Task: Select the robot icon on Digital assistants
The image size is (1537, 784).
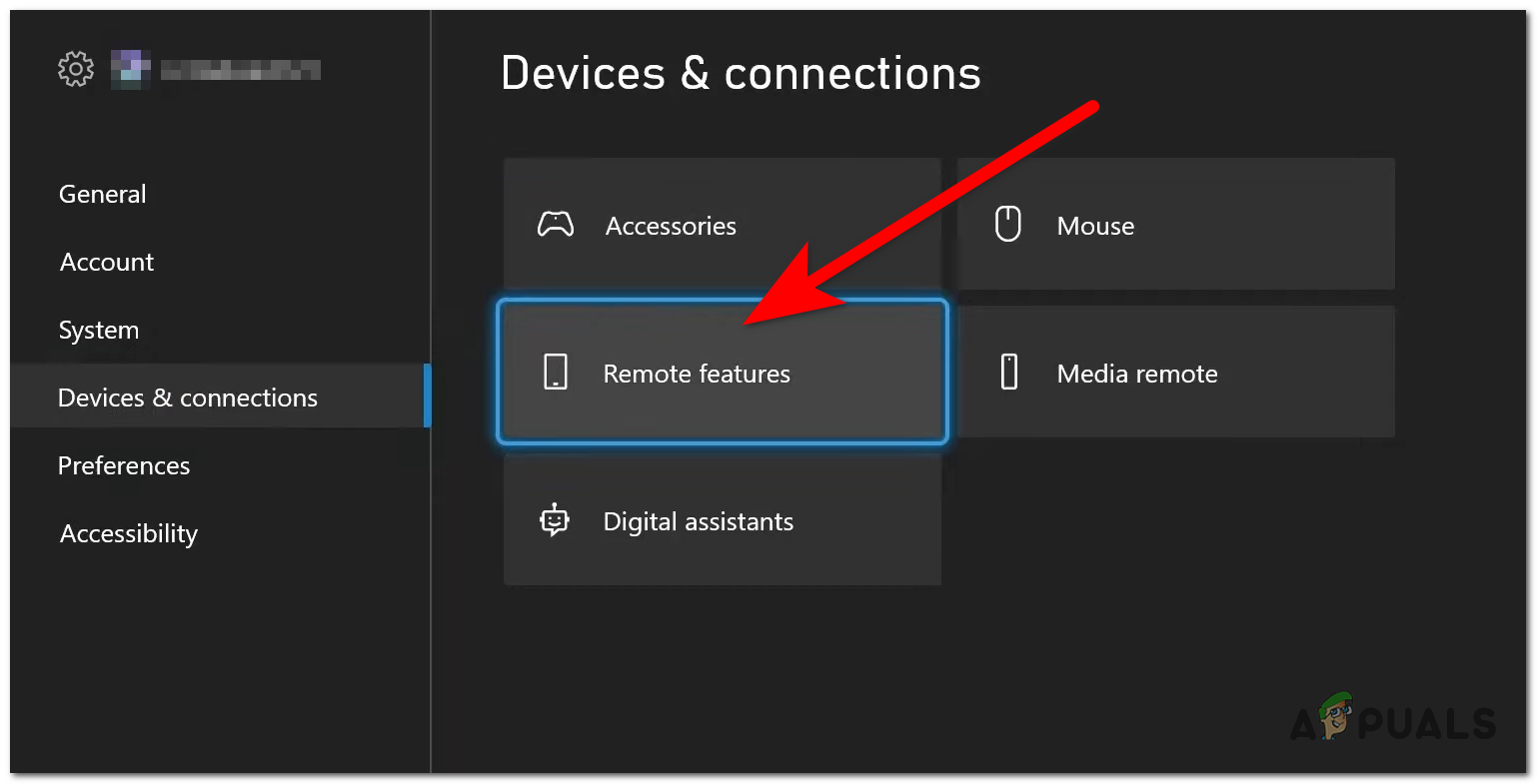Action: 554,519
